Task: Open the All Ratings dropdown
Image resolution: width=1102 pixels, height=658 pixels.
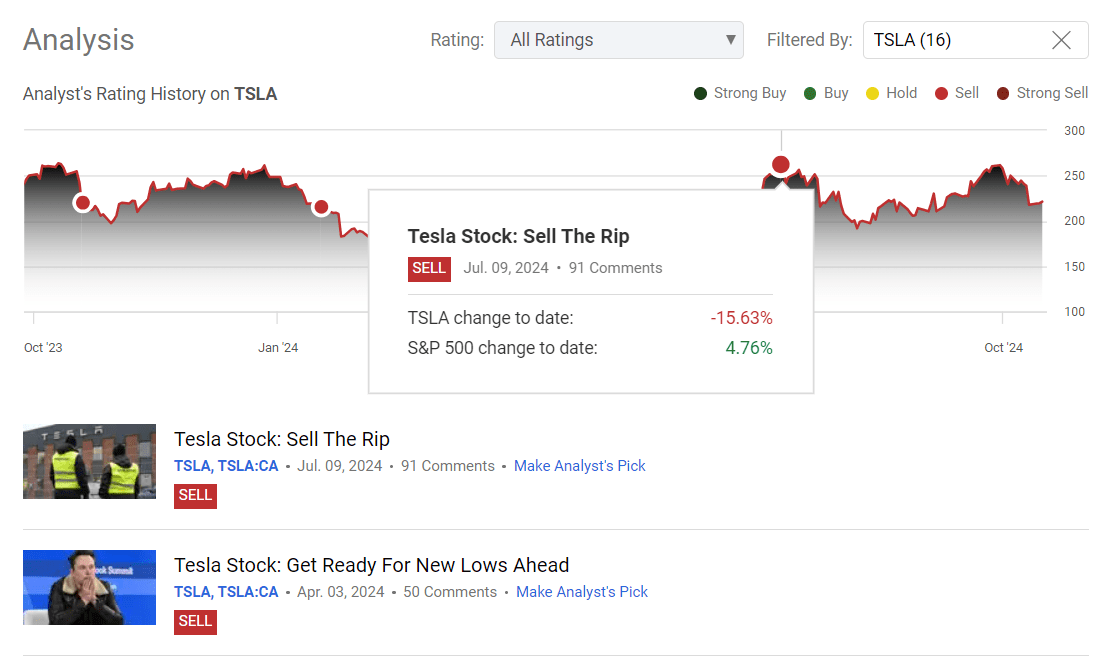Action: coord(618,40)
